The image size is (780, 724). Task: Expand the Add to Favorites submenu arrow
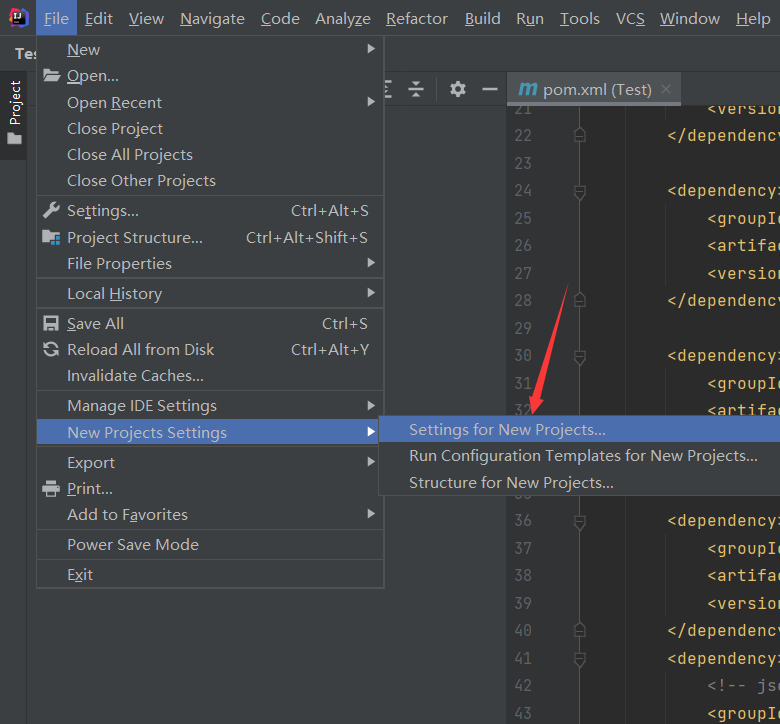(371, 514)
